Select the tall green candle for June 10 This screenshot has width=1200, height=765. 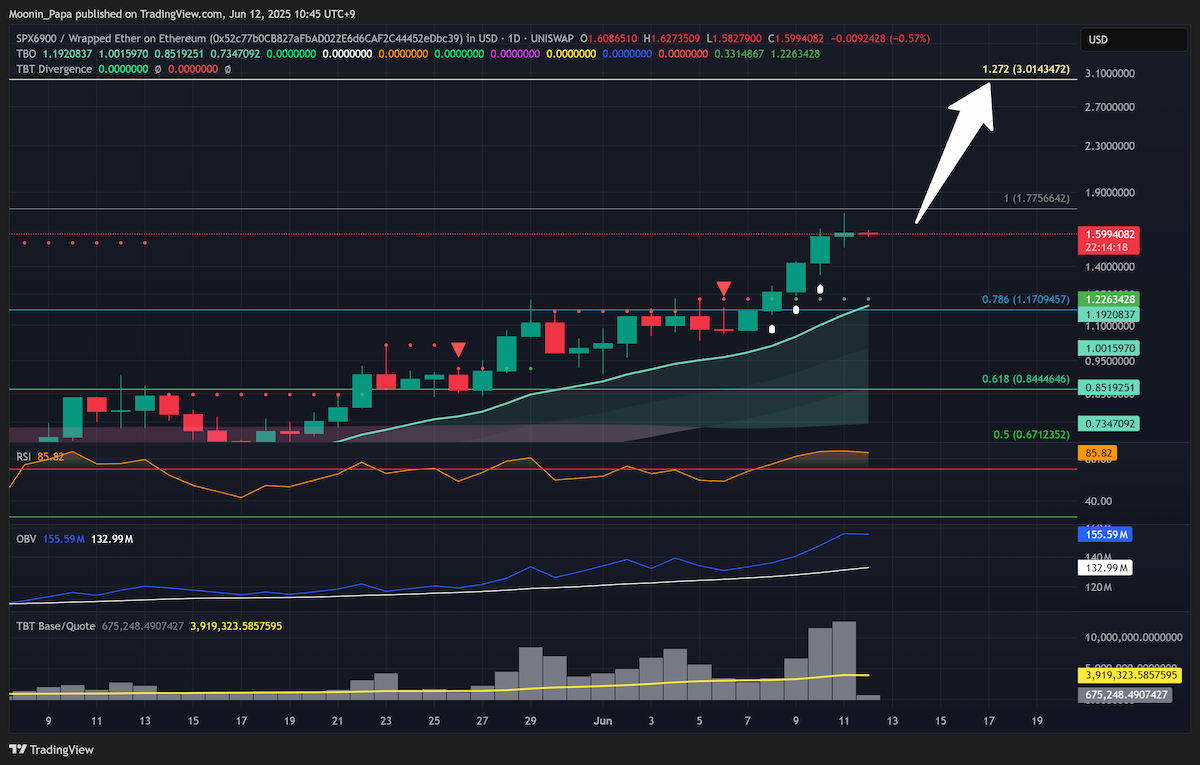(x=821, y=248)
